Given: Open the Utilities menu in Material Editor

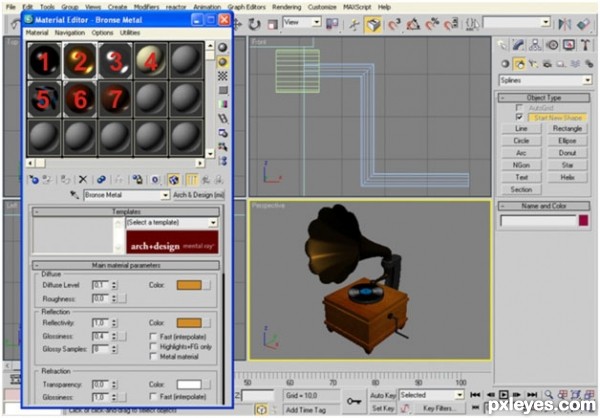Looking at the screenshot, I should [130, 33].
